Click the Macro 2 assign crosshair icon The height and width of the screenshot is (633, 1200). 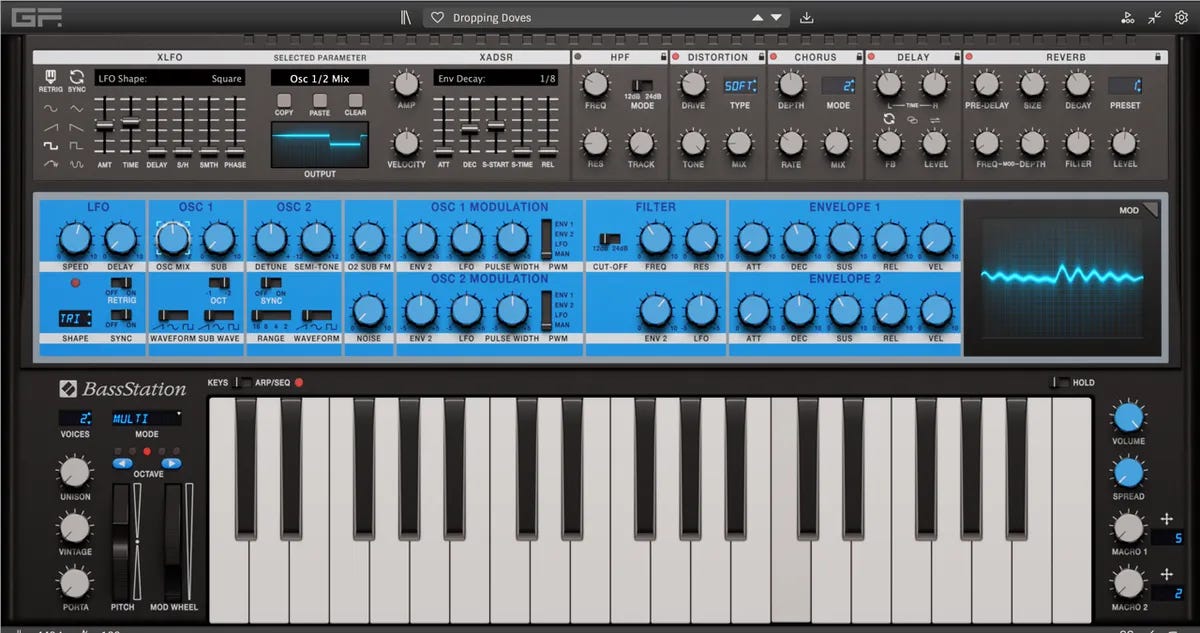click(x=1166, y=574)
